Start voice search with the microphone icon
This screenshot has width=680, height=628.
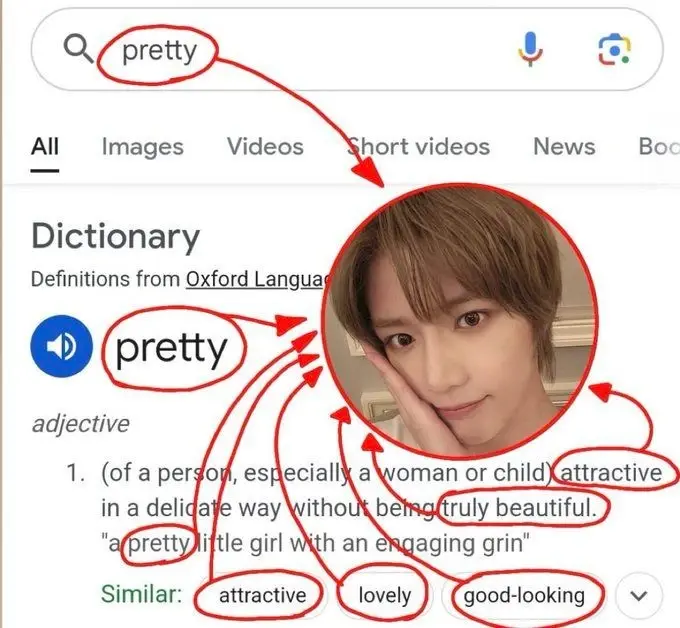tap(530, 50)
